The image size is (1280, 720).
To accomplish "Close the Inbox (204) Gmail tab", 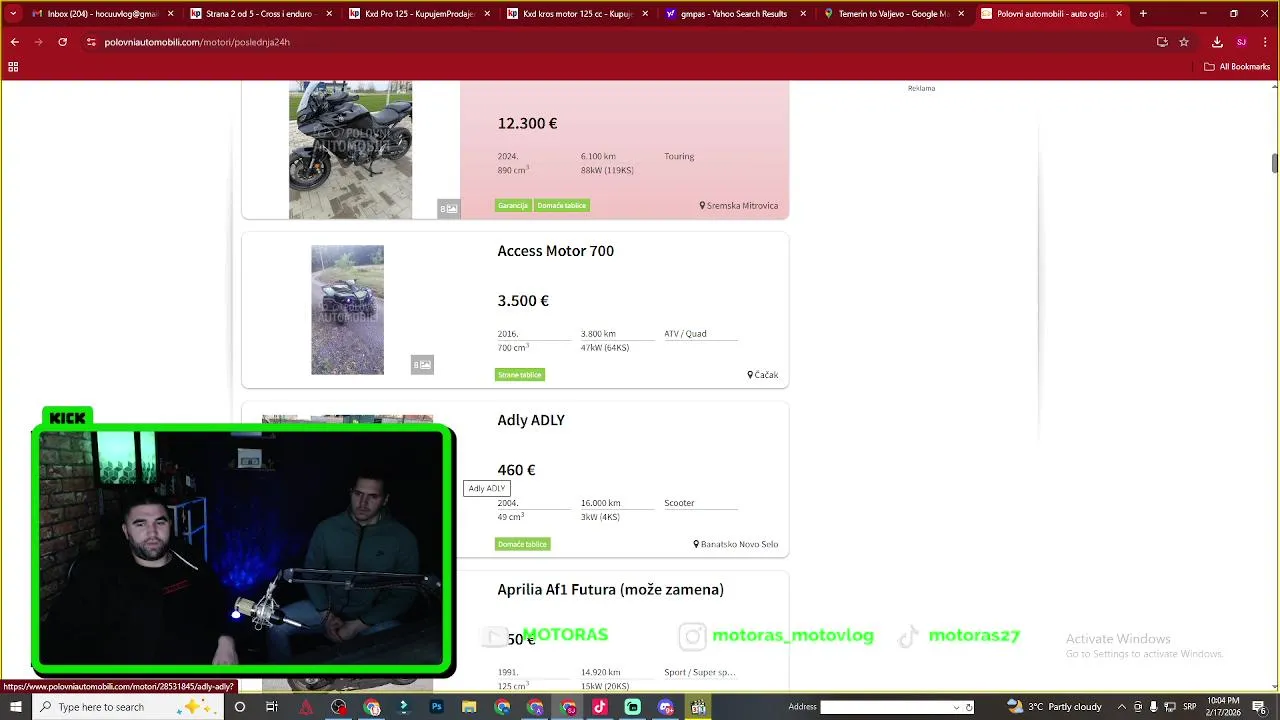I will [171, 14].
